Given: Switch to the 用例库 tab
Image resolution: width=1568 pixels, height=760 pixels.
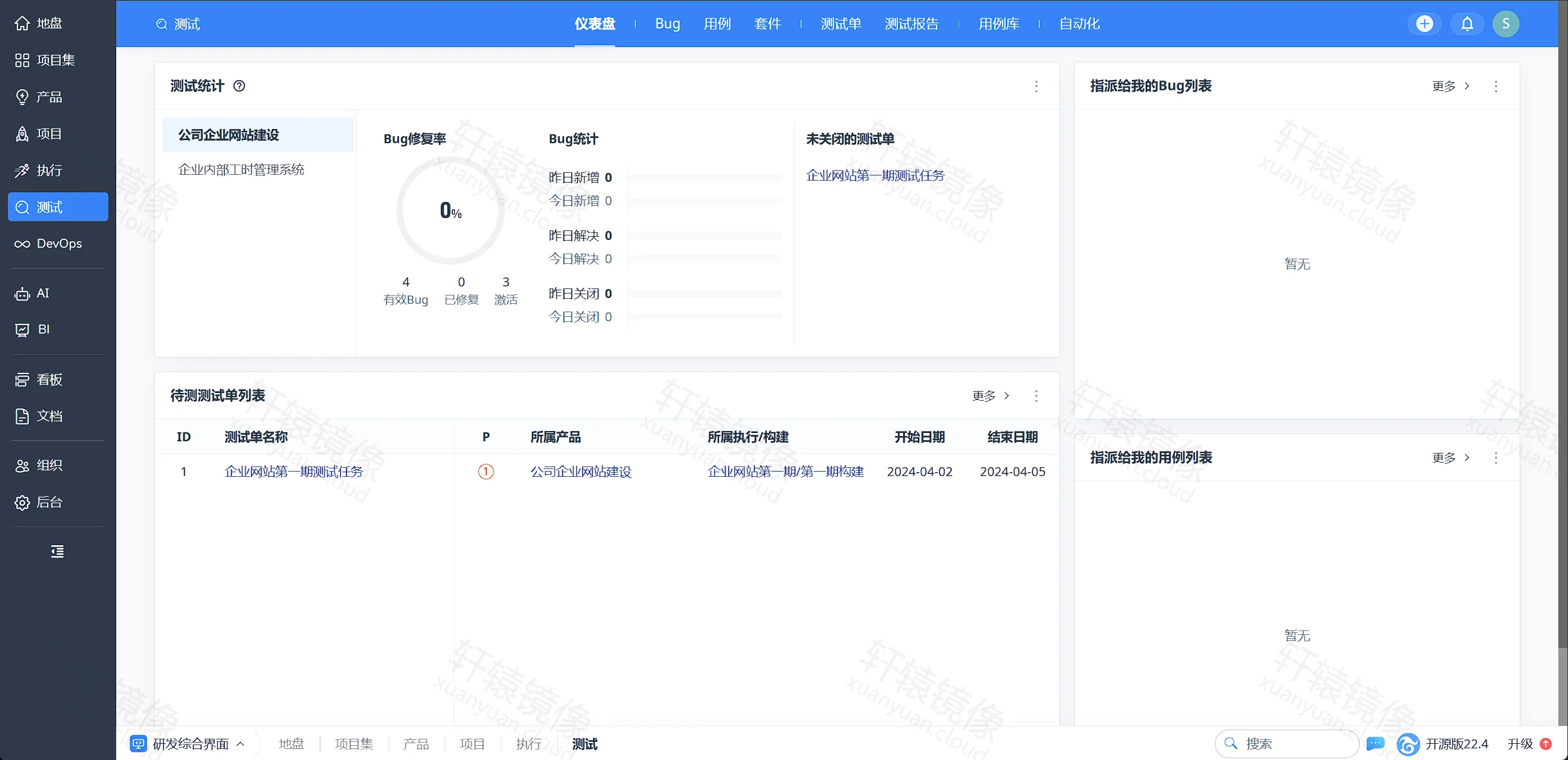Looking at the screenshot, I should [999, 24].
